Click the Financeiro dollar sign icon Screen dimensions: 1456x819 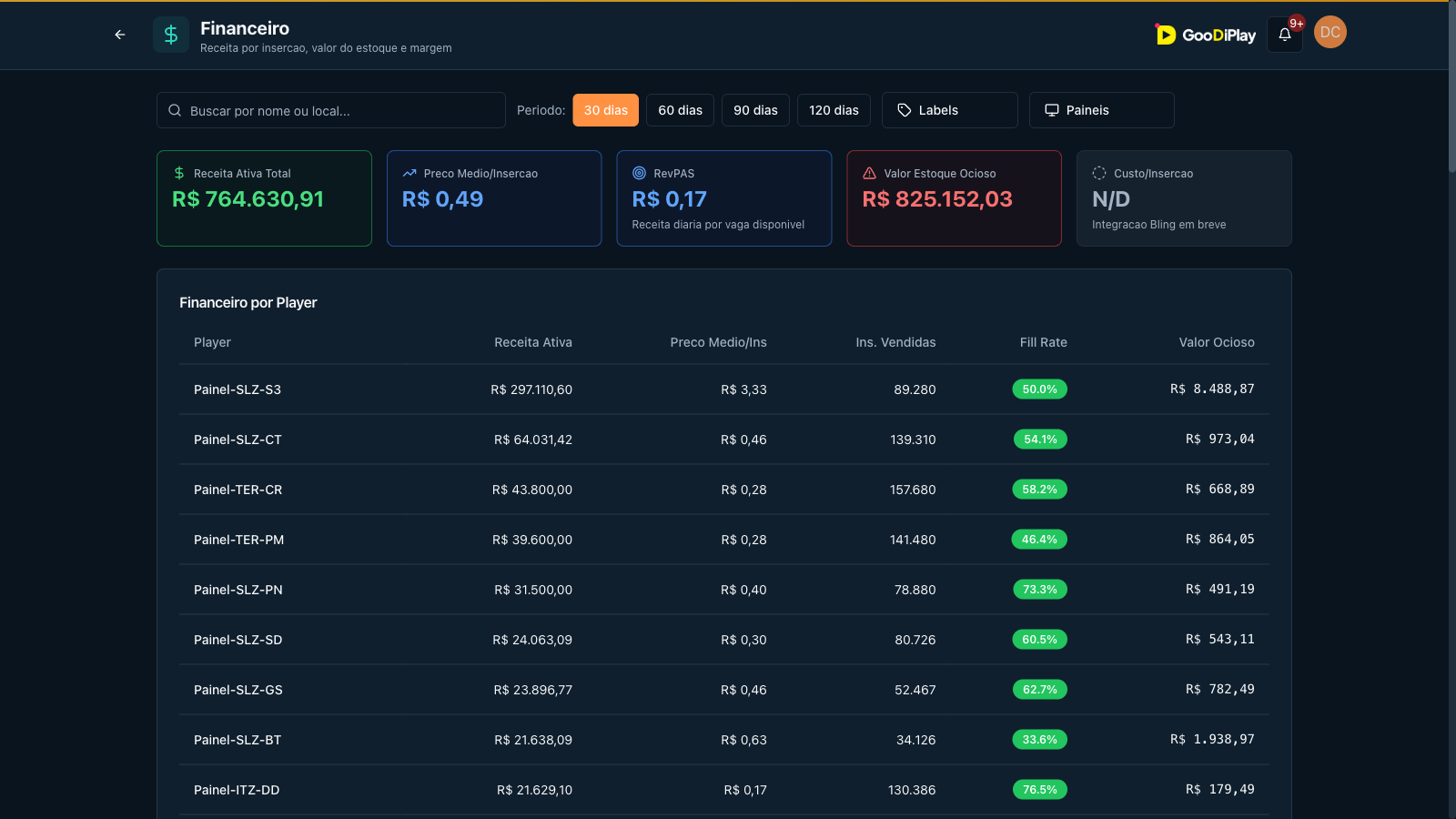[x=171, y=35]
